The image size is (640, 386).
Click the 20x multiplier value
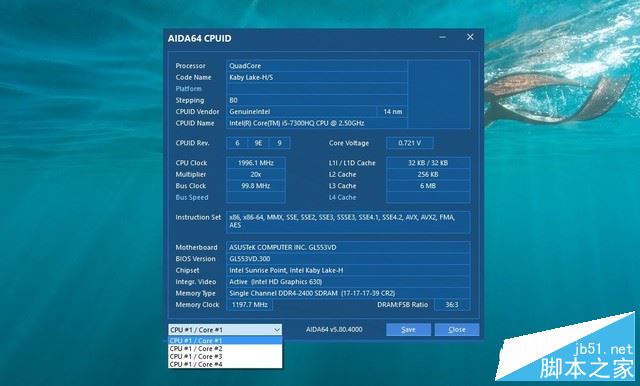[256, 174]
